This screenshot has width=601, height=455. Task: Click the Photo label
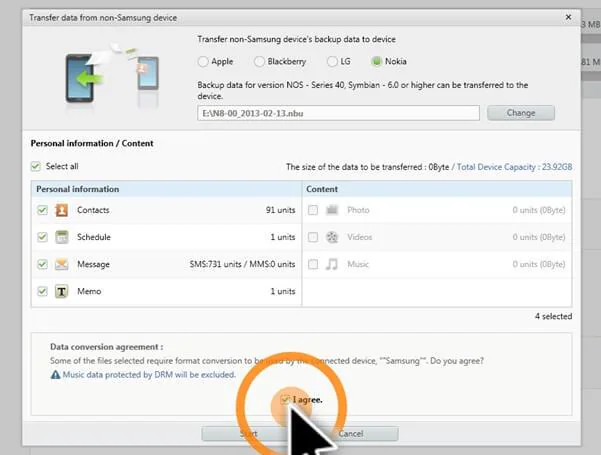pos(358,210)
